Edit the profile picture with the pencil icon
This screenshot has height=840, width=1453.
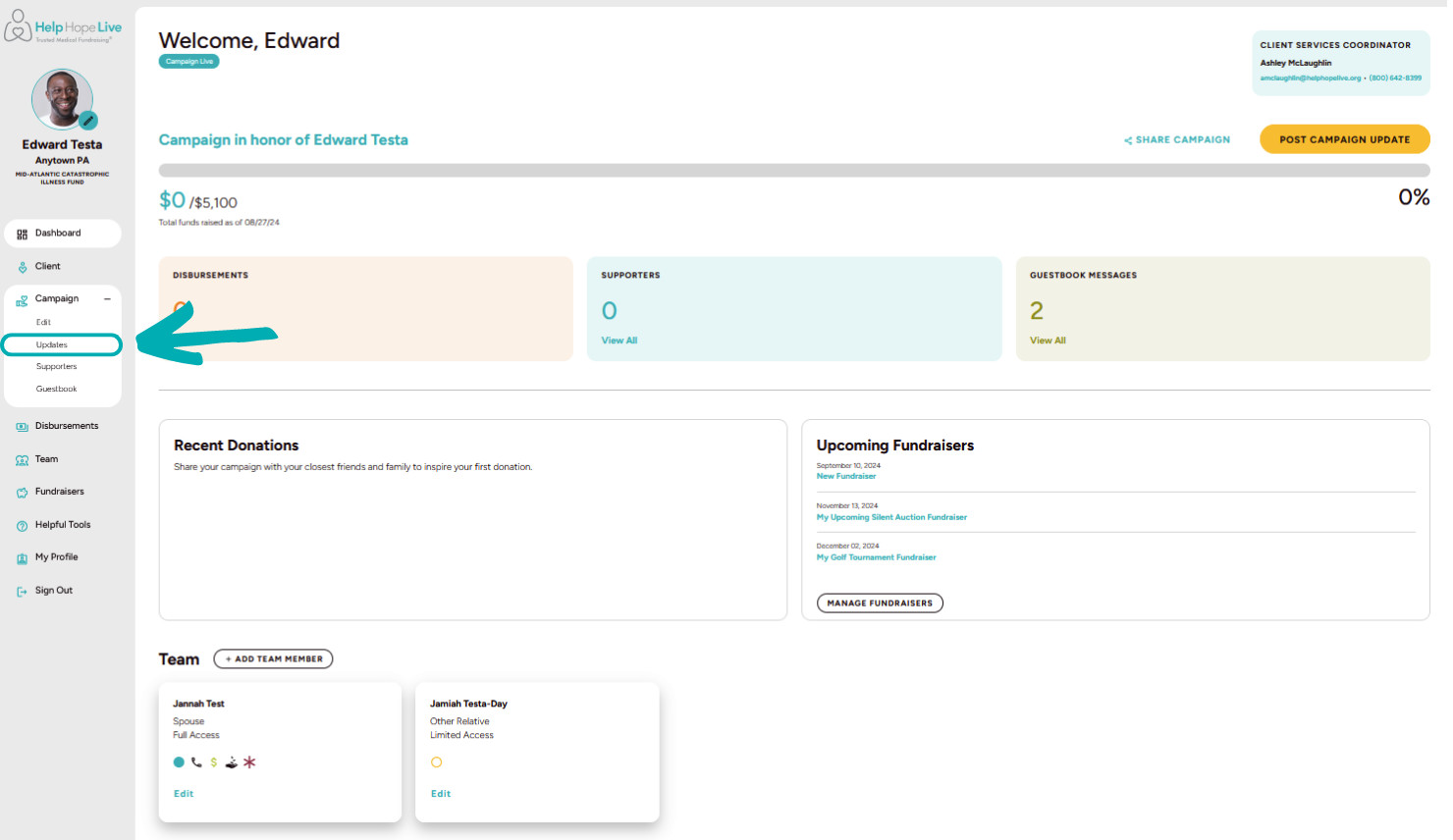click(x=89, y=122)
